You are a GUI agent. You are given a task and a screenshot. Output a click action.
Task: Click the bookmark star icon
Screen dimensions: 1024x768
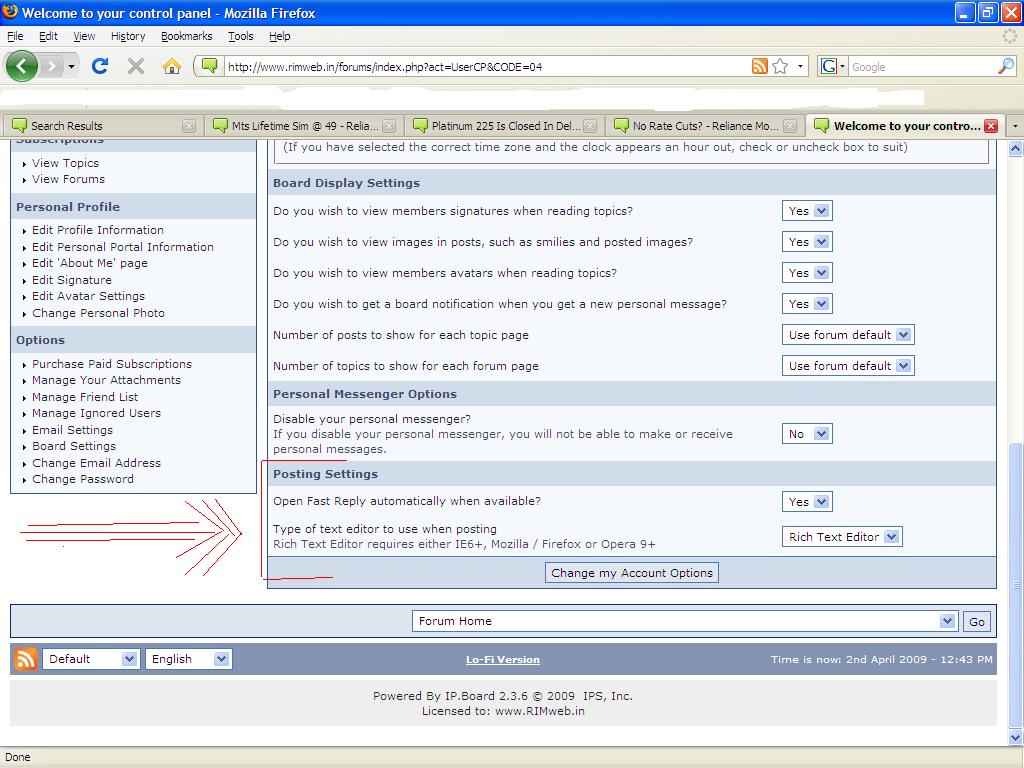(780, 66)
